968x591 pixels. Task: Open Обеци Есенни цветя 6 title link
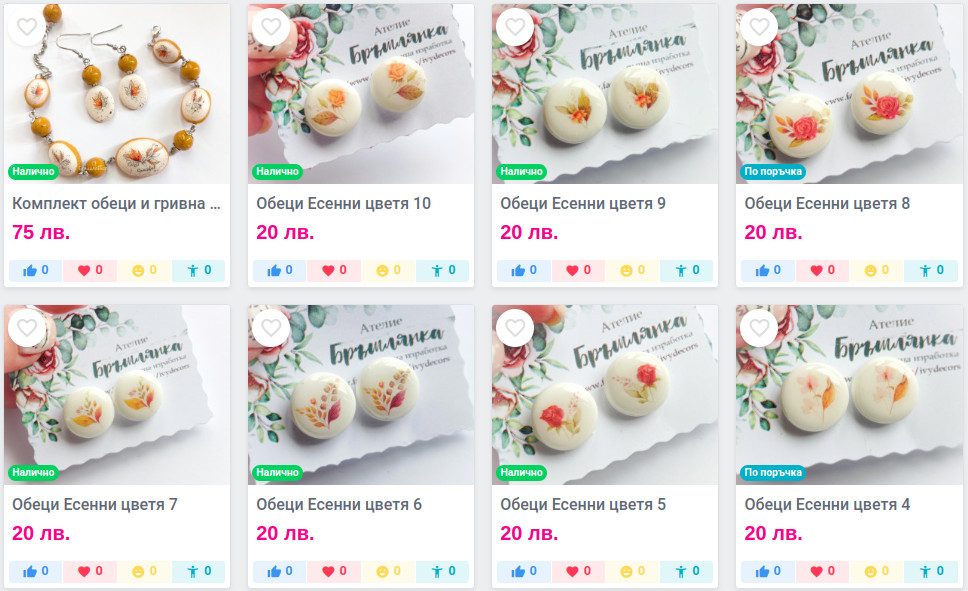coord(339,505)
